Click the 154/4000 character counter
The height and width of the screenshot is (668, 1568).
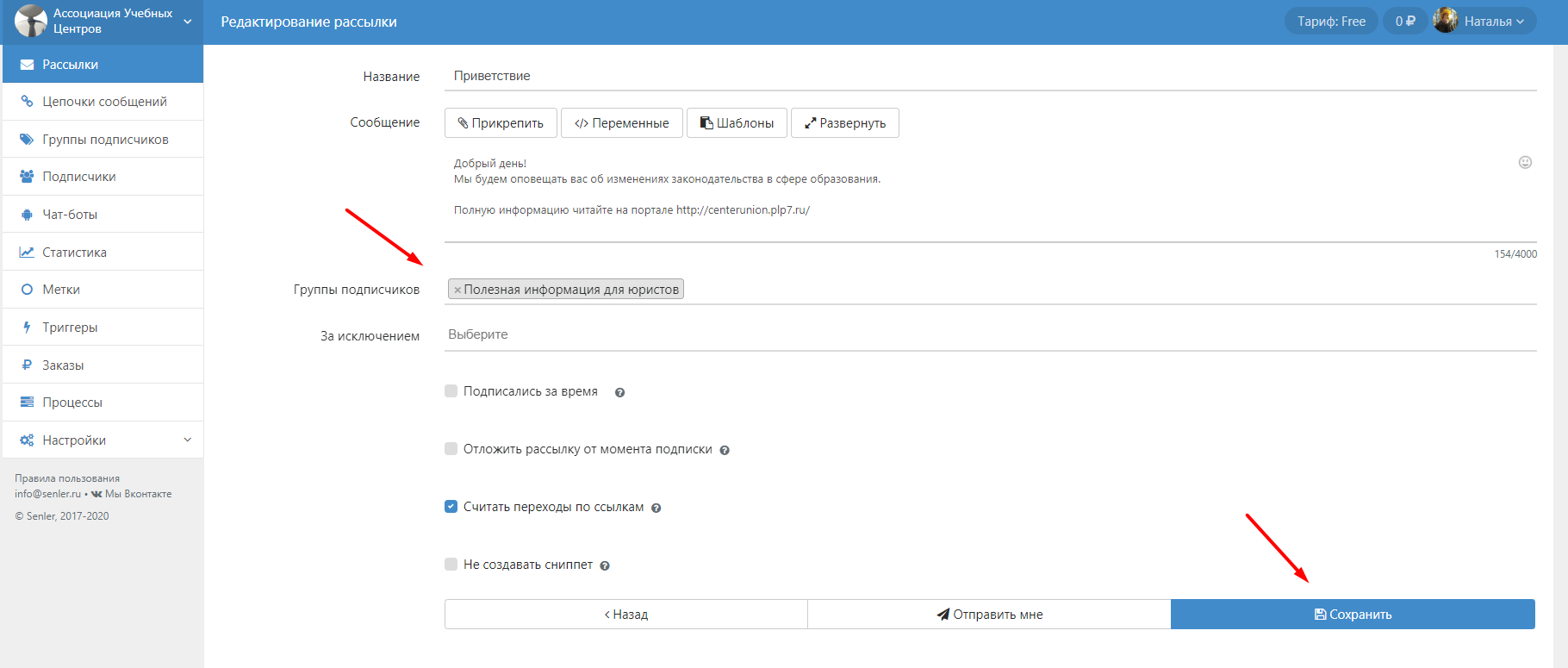(x=1515, y=254)
